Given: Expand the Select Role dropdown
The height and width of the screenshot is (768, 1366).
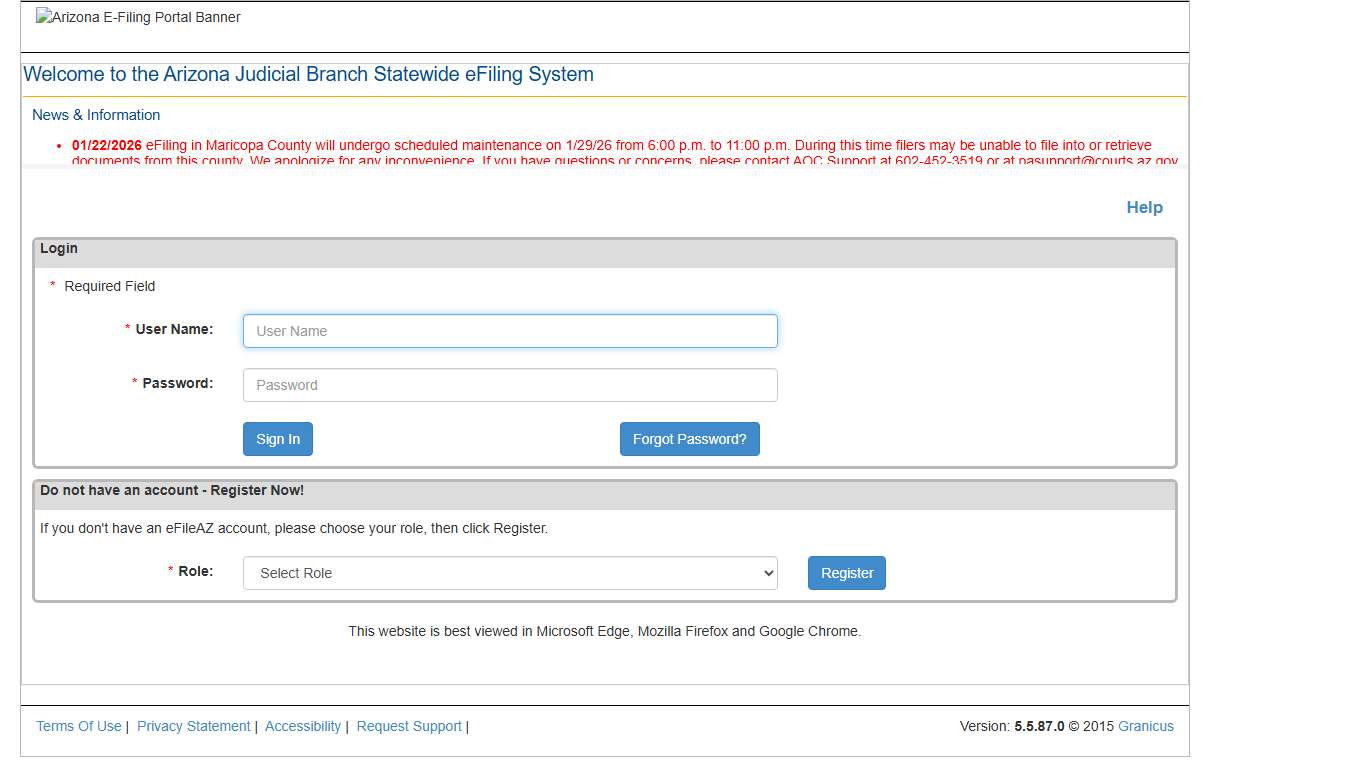Looking at the screenshot, I should pos(510,573).
